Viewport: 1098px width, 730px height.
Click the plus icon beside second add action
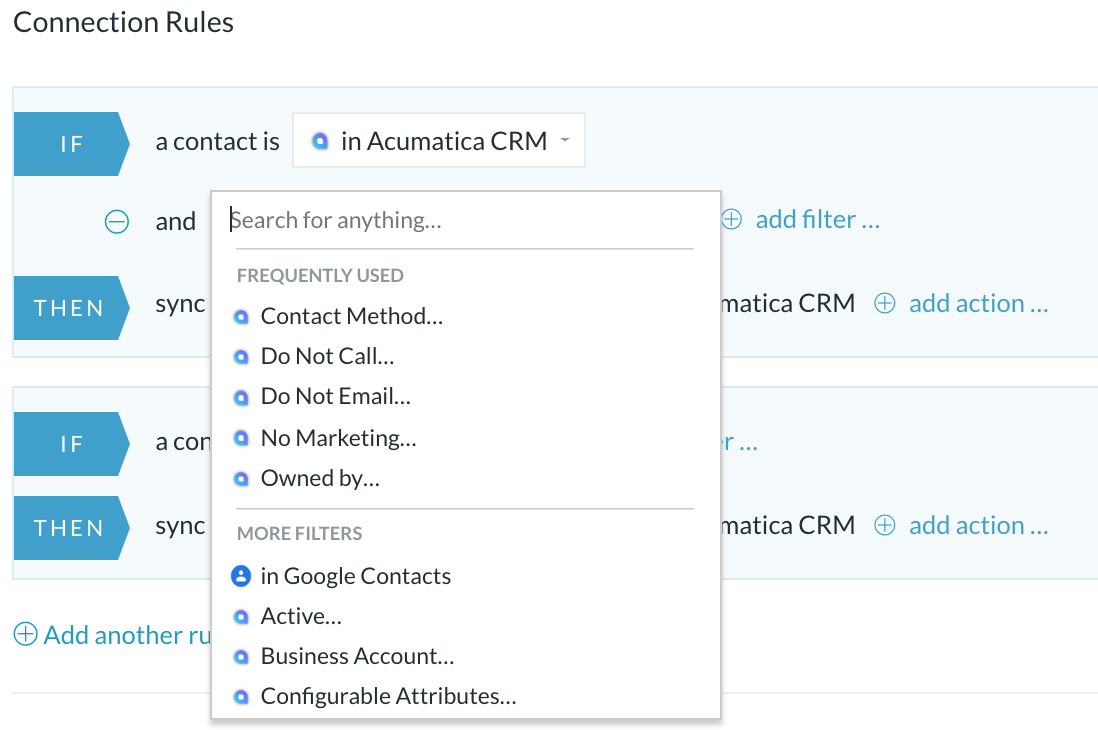884,525
